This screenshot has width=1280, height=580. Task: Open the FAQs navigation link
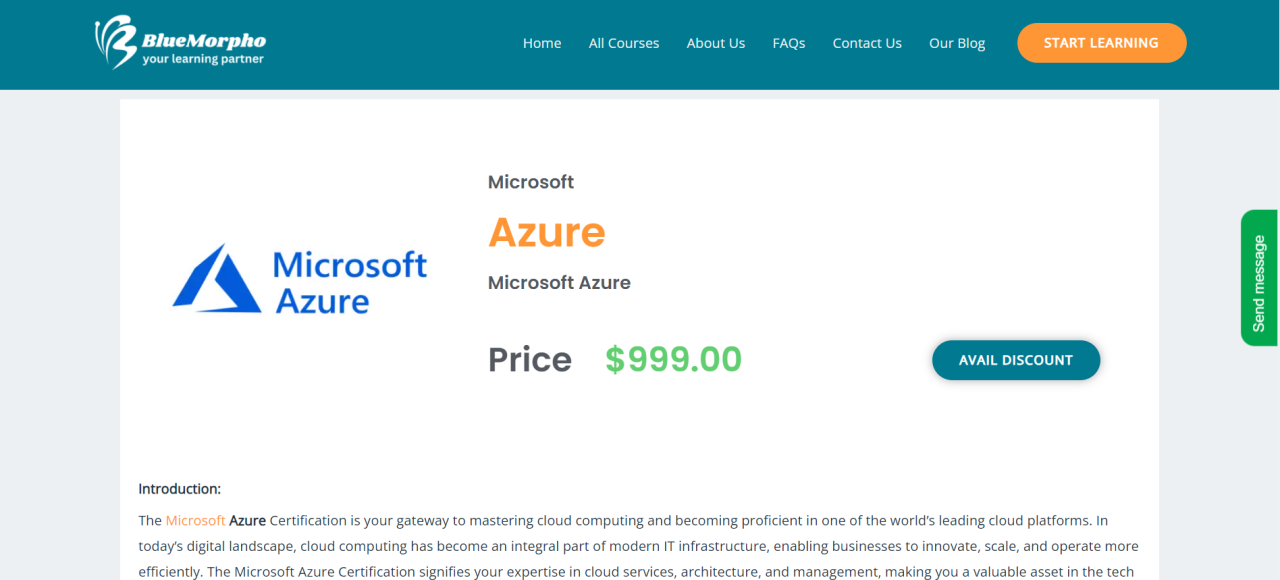789,43
